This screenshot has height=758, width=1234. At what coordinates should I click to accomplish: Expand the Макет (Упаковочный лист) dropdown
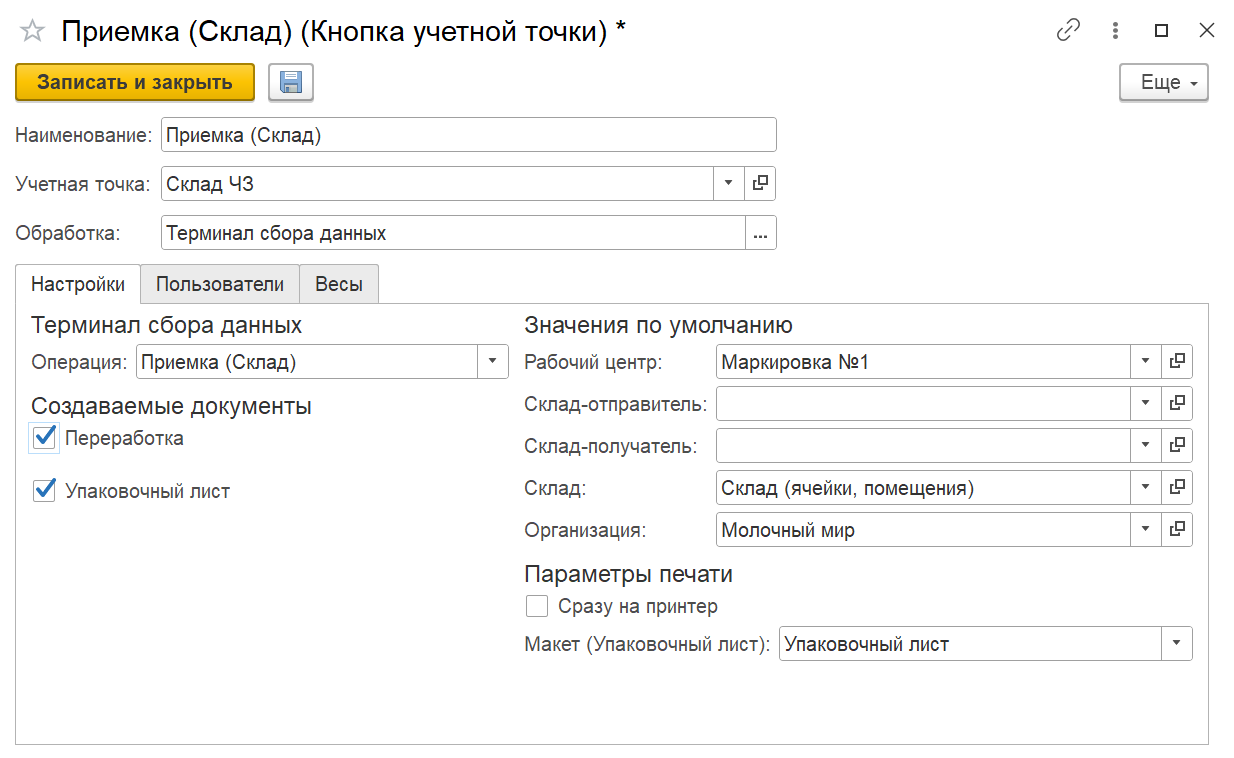coord(1176,644)
